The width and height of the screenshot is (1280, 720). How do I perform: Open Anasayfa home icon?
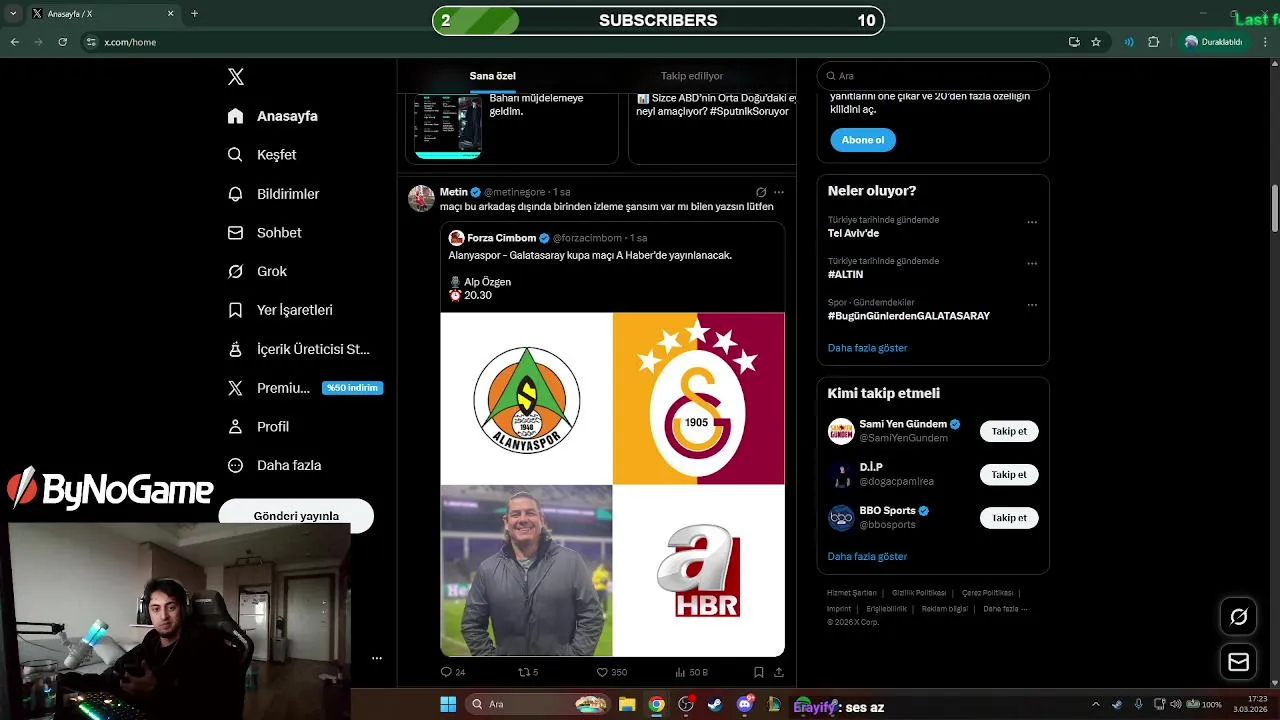coord(235,116)
